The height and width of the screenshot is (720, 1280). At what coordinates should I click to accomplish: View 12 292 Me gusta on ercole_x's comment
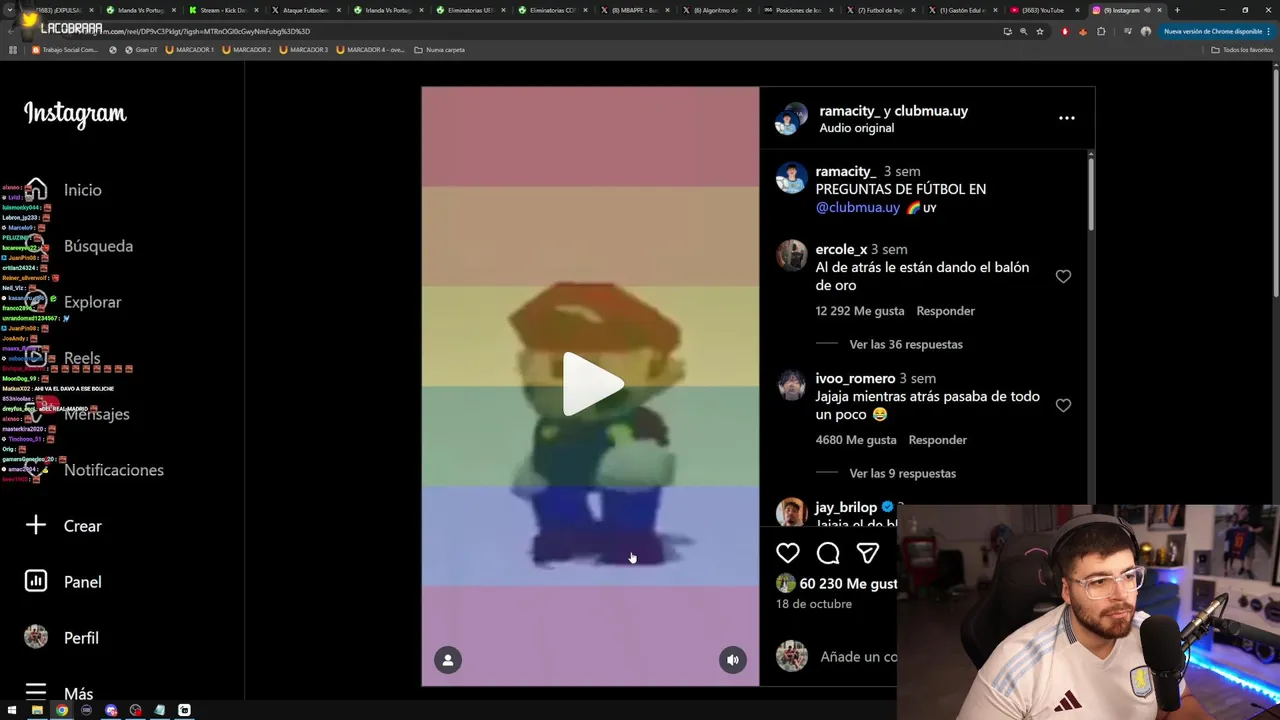[x=860, y=311]
